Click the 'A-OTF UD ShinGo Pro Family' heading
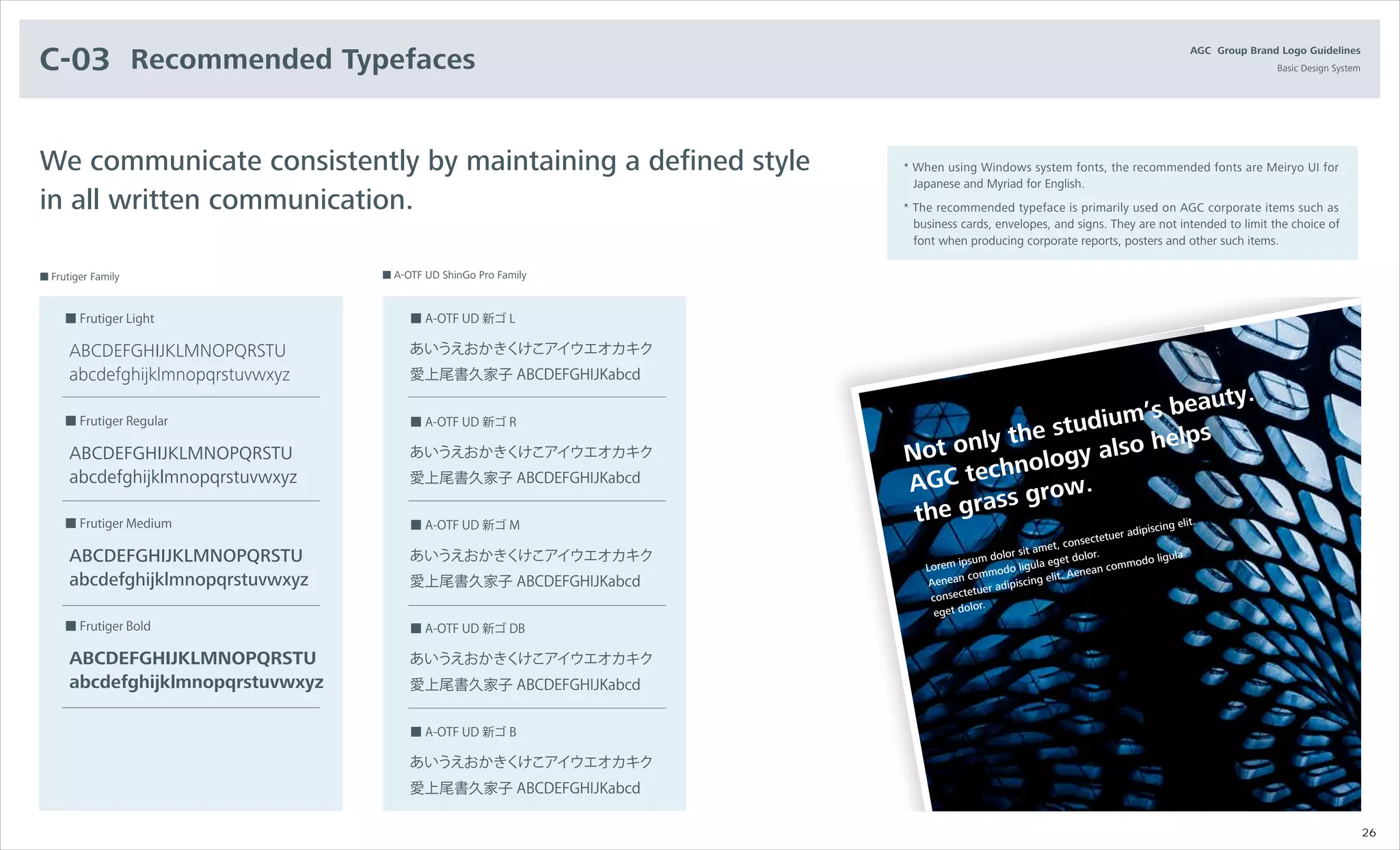This screenshot has width=1400, height=850. tap(459, 275)
